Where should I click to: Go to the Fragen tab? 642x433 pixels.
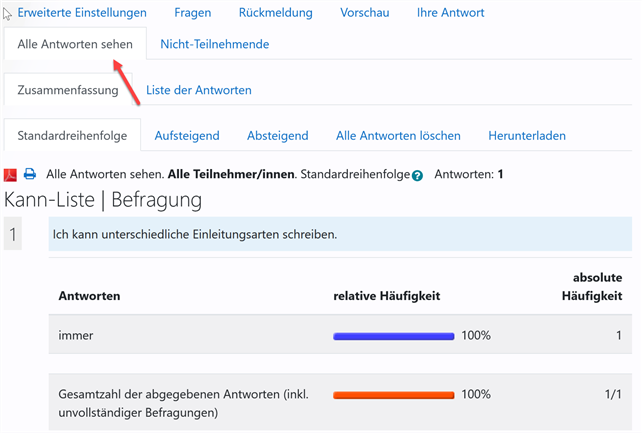tap(192, 13)
